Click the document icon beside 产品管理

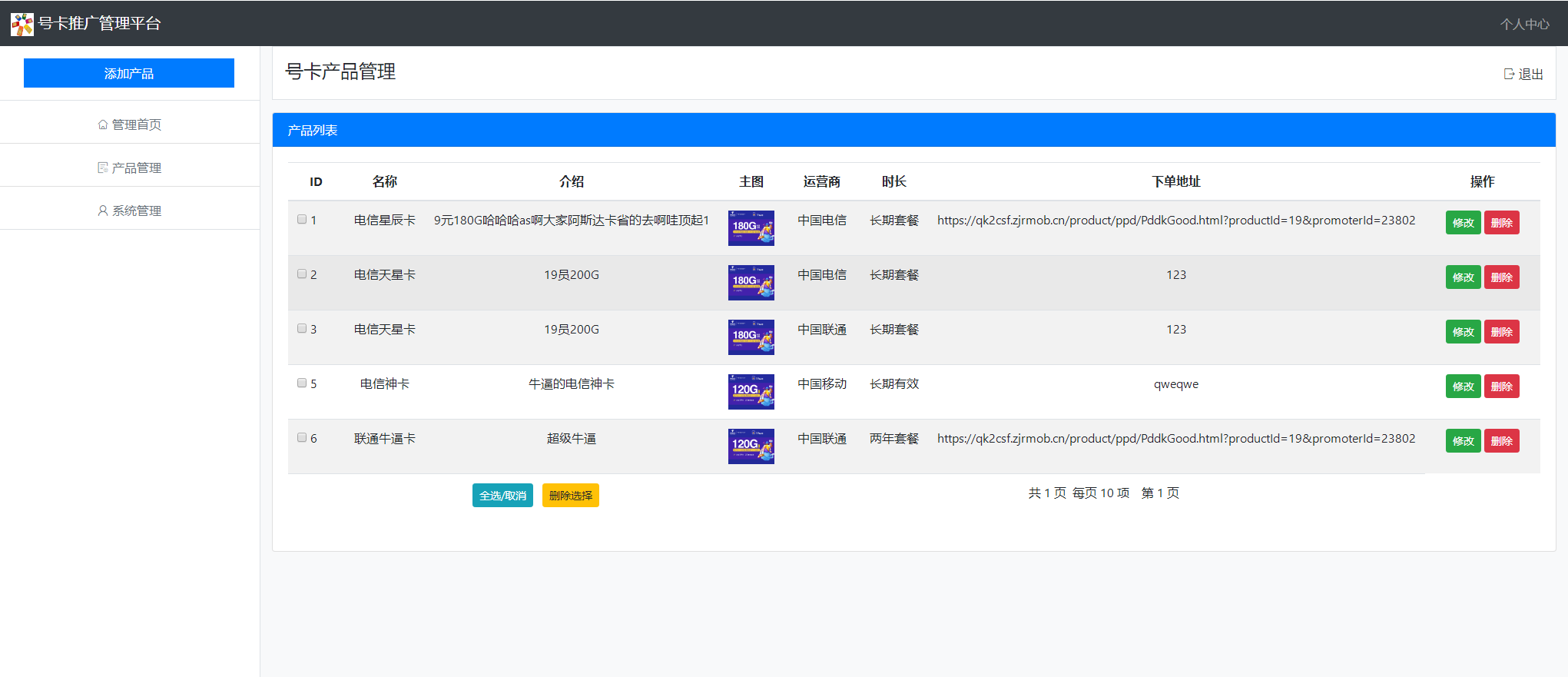[103, 168]
